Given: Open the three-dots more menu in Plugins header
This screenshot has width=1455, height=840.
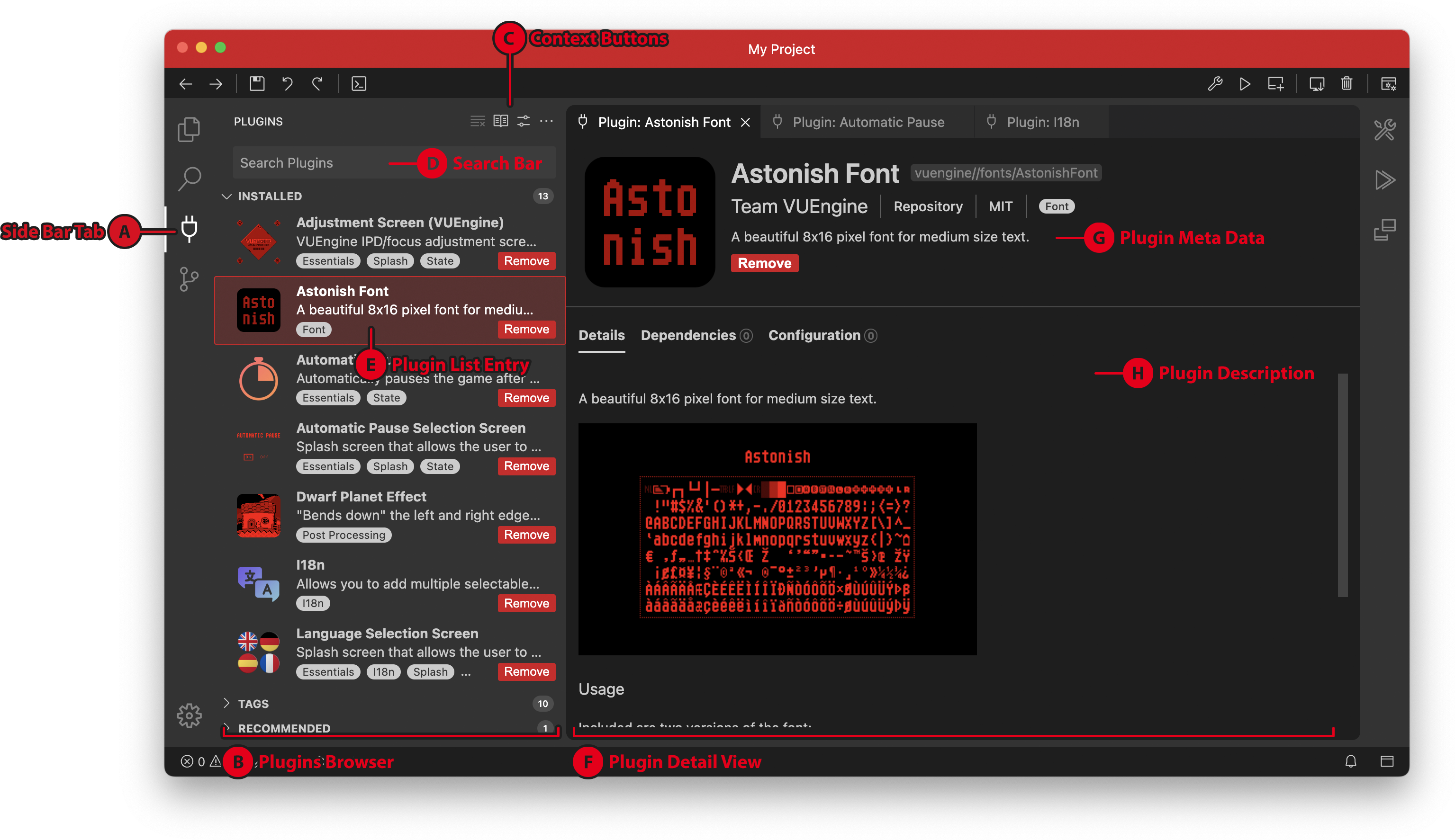Looking at the screenshot, I should 546,121.
